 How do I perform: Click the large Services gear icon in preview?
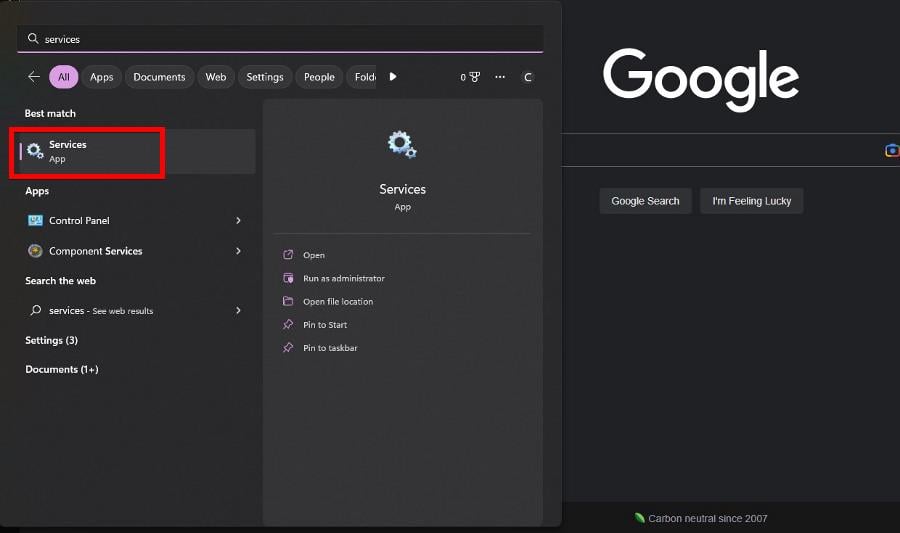(402, 145)
